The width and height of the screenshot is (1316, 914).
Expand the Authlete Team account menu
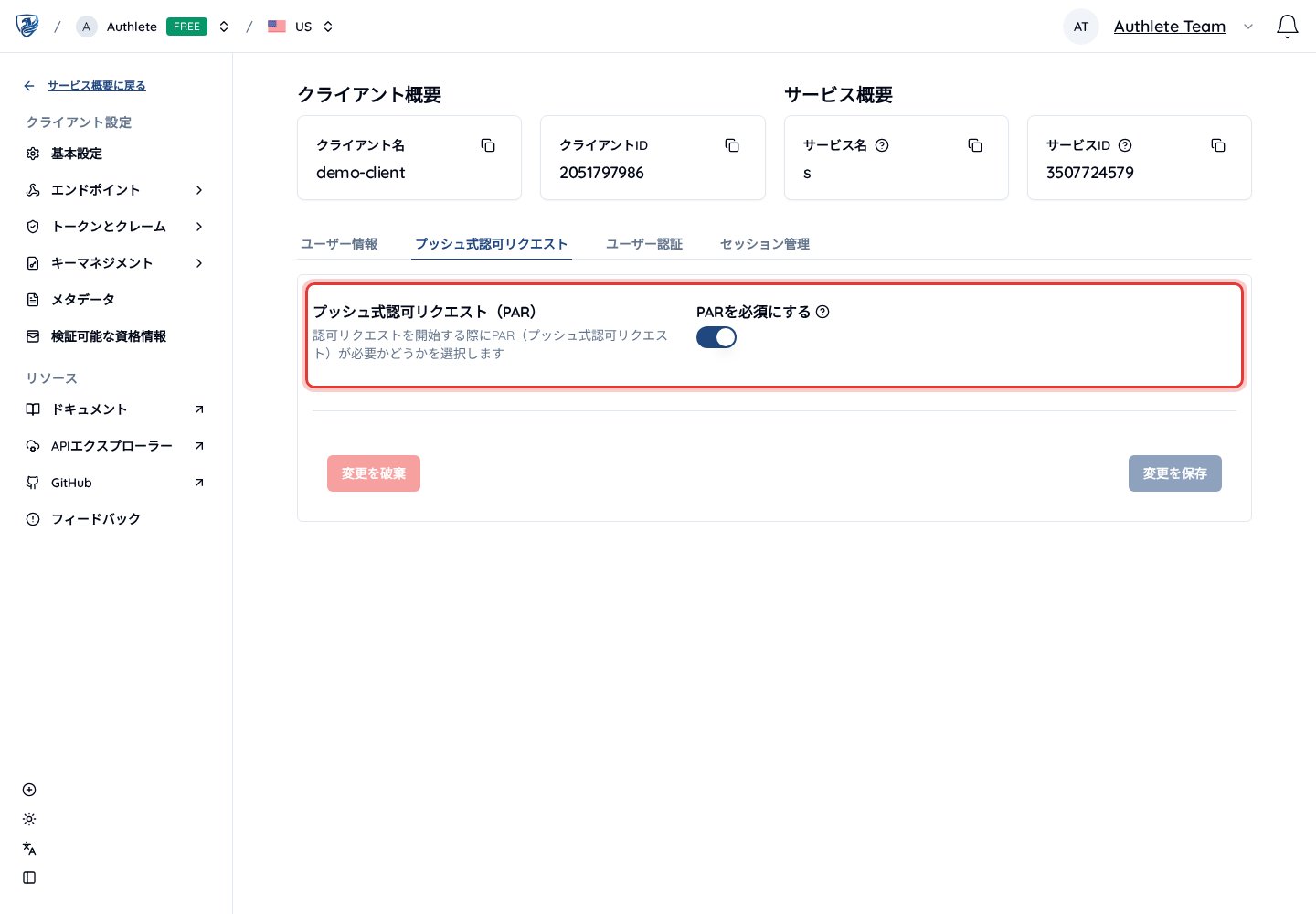pos(1248,27)
